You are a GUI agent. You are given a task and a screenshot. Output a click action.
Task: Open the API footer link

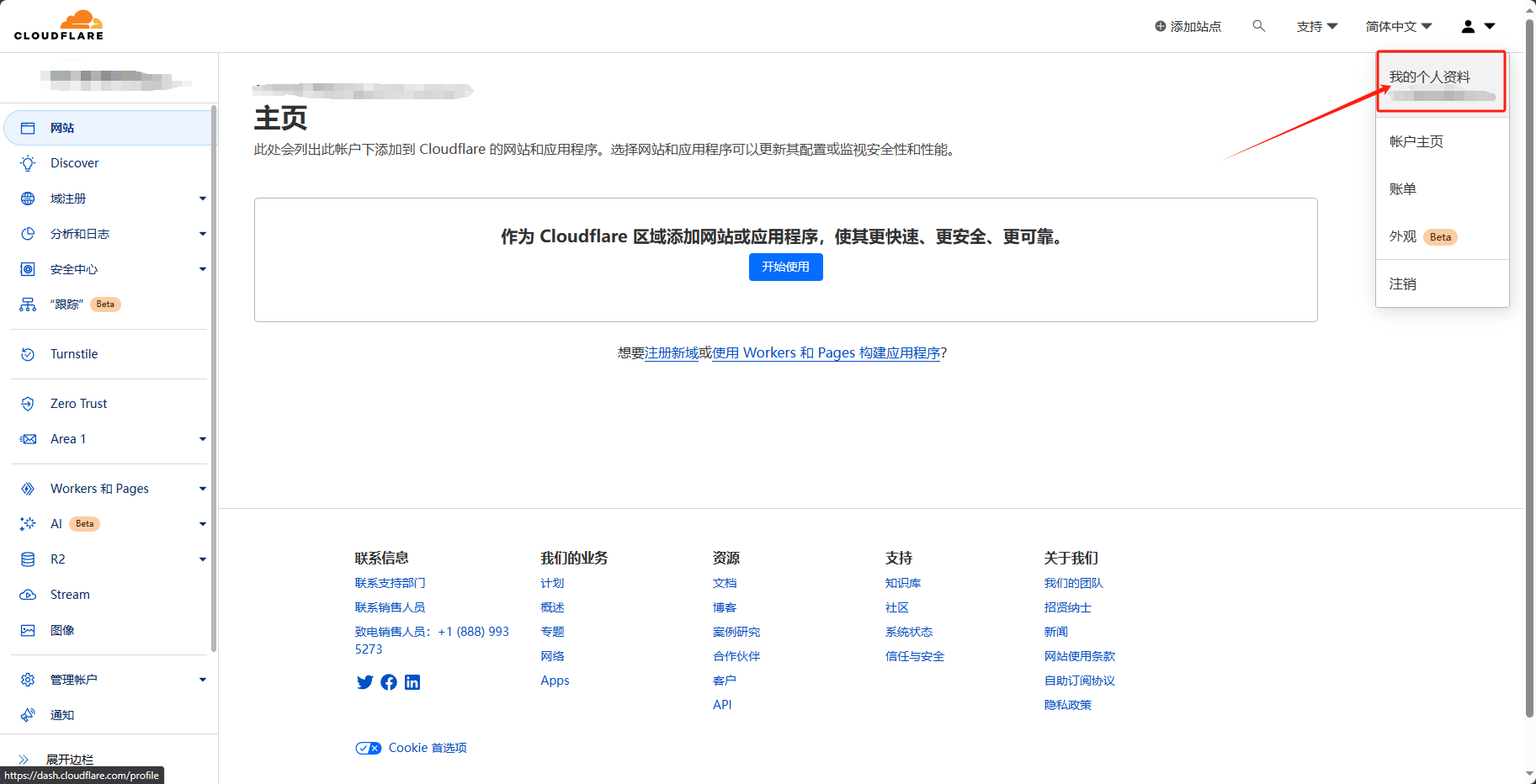pyautogui.click(x=722, y=705)
